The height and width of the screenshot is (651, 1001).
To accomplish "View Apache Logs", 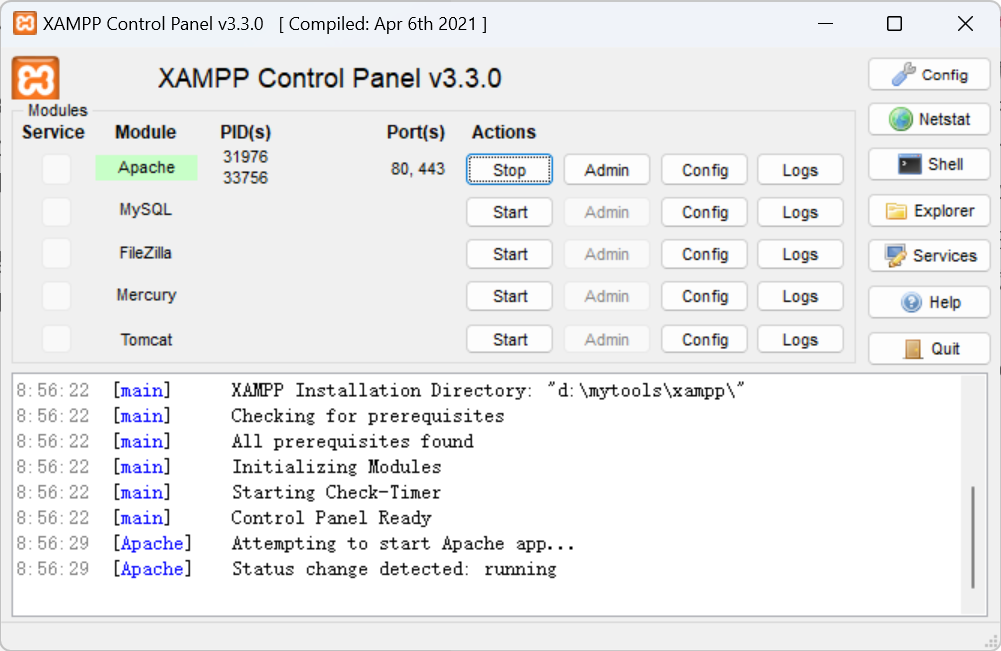I will coord(800,170).
